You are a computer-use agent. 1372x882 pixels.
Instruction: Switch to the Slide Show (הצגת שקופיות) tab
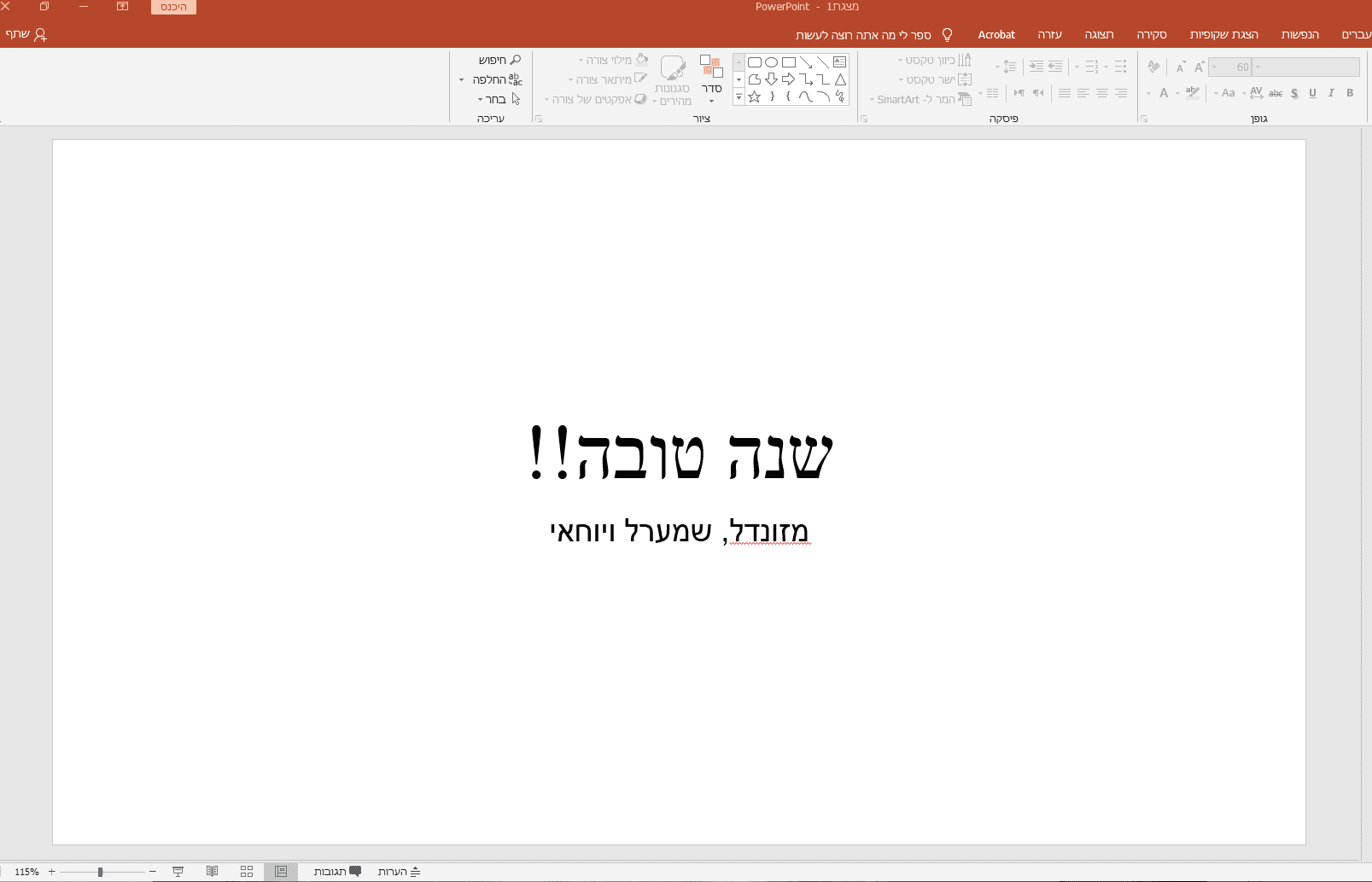(1223, 35)
